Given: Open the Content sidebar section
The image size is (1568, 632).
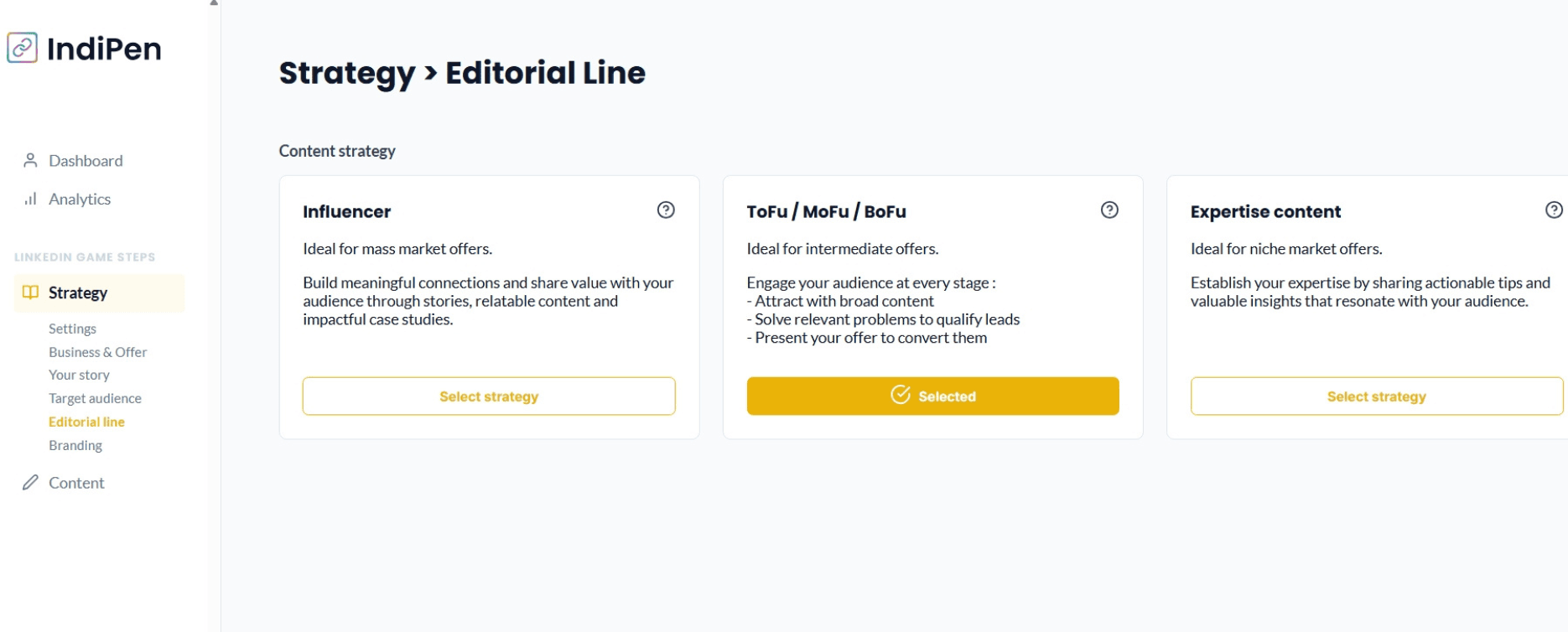Looking at the screenshot, I should 76,483.
